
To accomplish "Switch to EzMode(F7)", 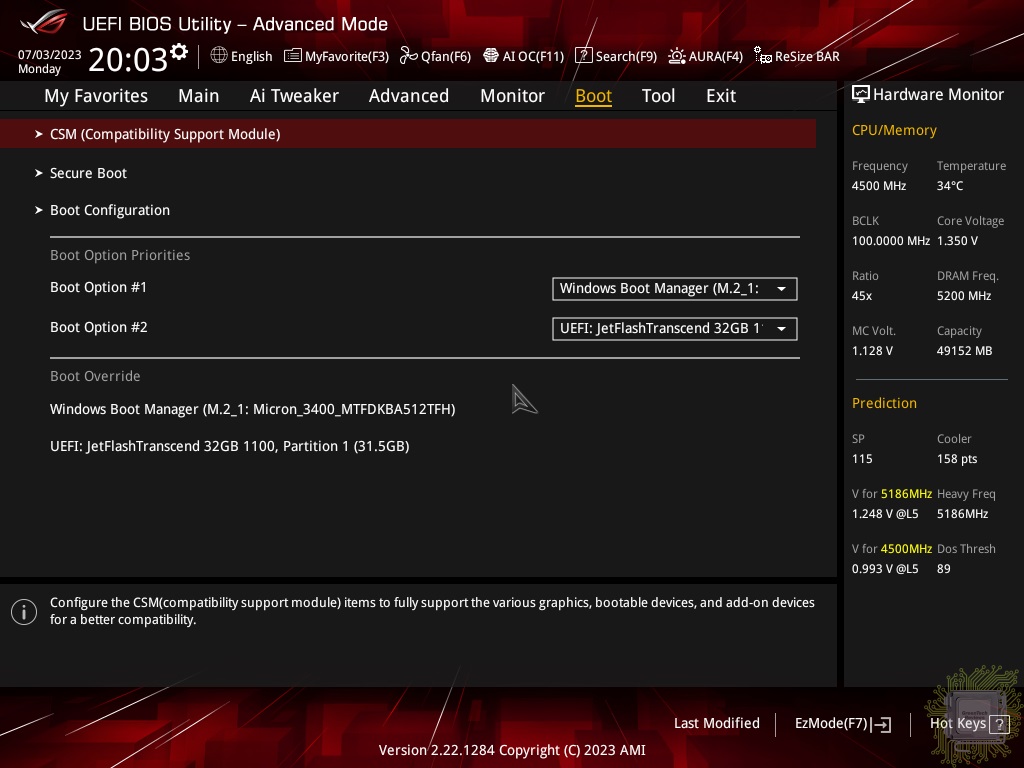I will tap(842, 724).
